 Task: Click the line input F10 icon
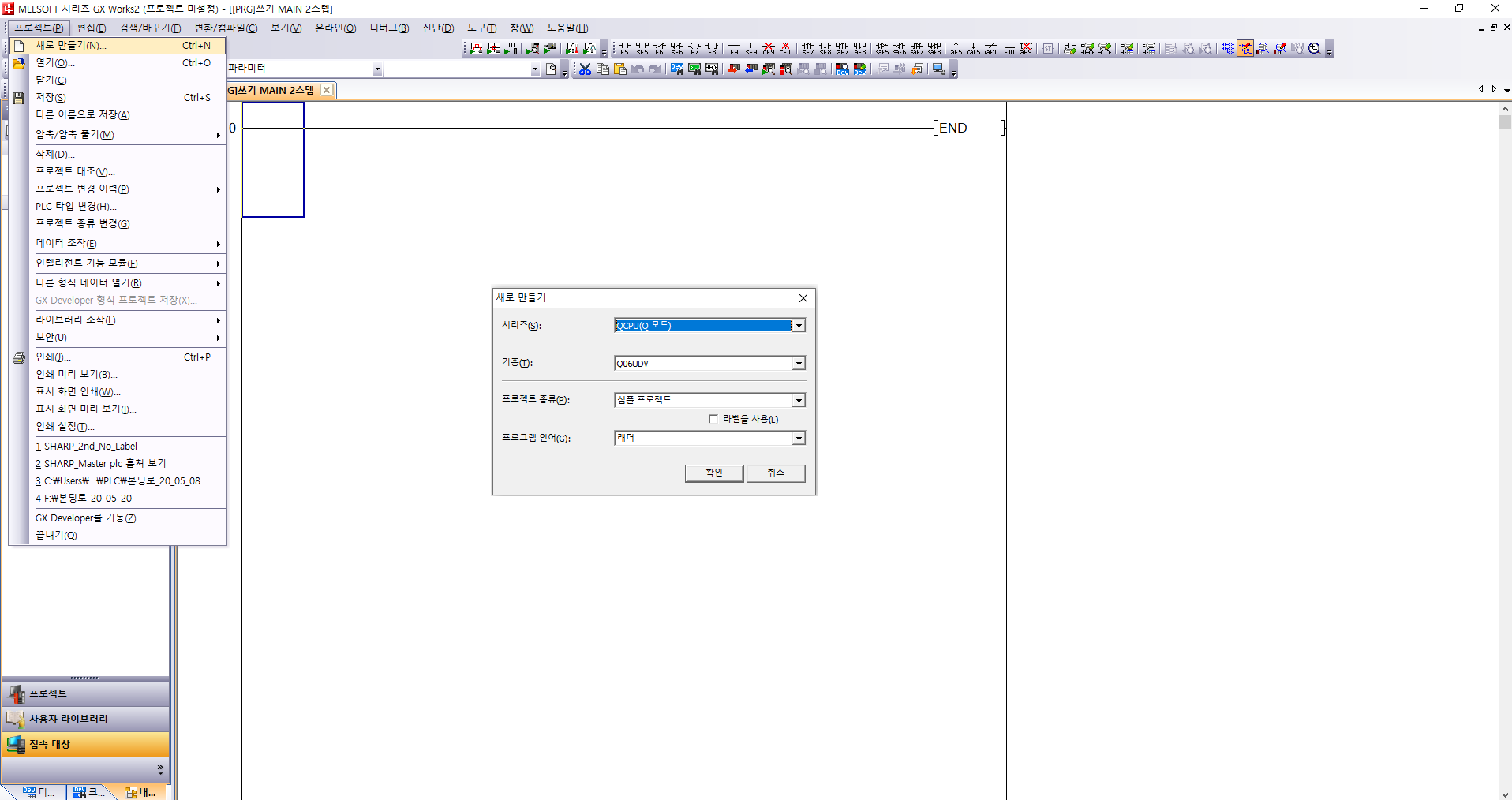(x=1009, y=48)
